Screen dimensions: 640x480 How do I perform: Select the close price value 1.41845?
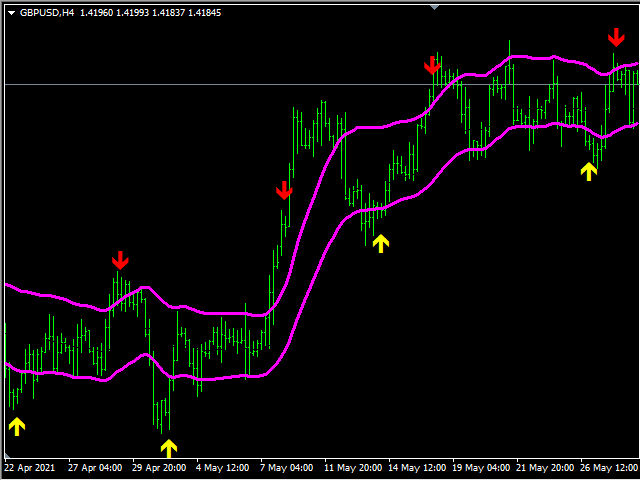click(204, 13)
